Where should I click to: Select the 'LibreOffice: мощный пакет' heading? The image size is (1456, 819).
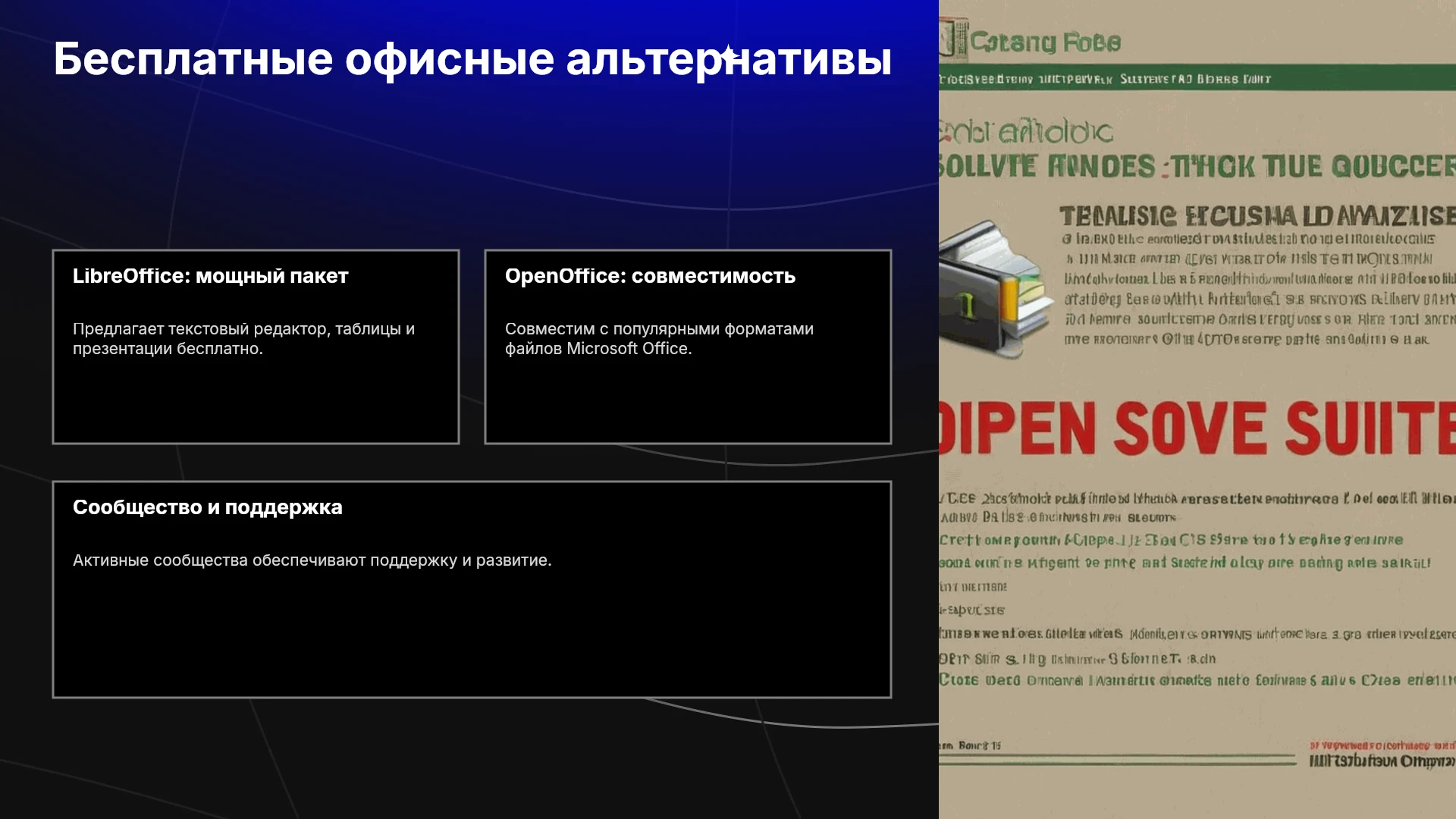point(210,276)
